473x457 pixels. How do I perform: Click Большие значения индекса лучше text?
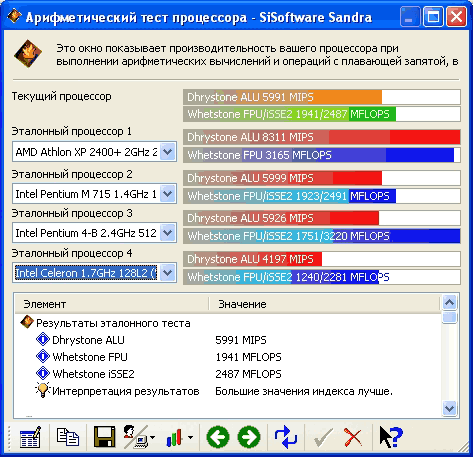304,391
